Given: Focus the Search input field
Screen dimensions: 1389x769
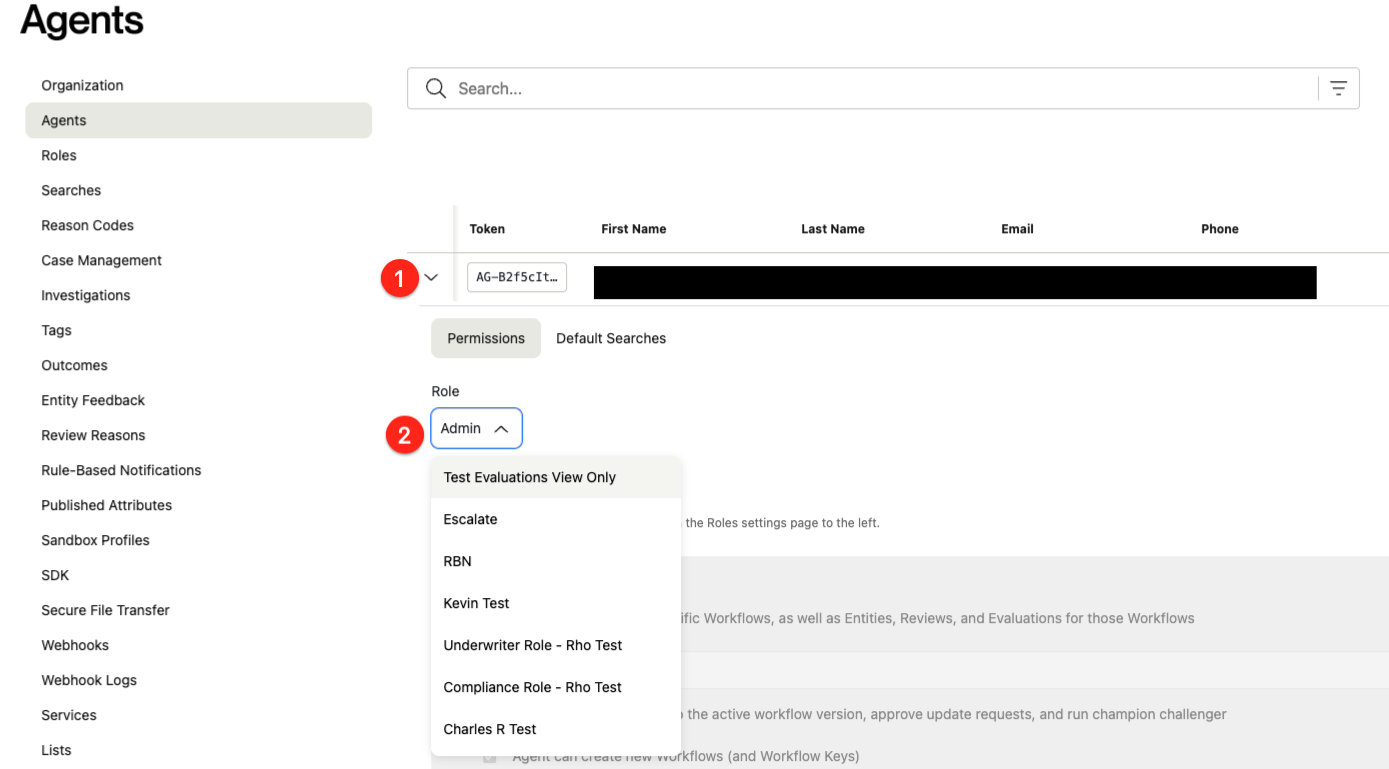Looking at the screenshot, I should [880, 88].
